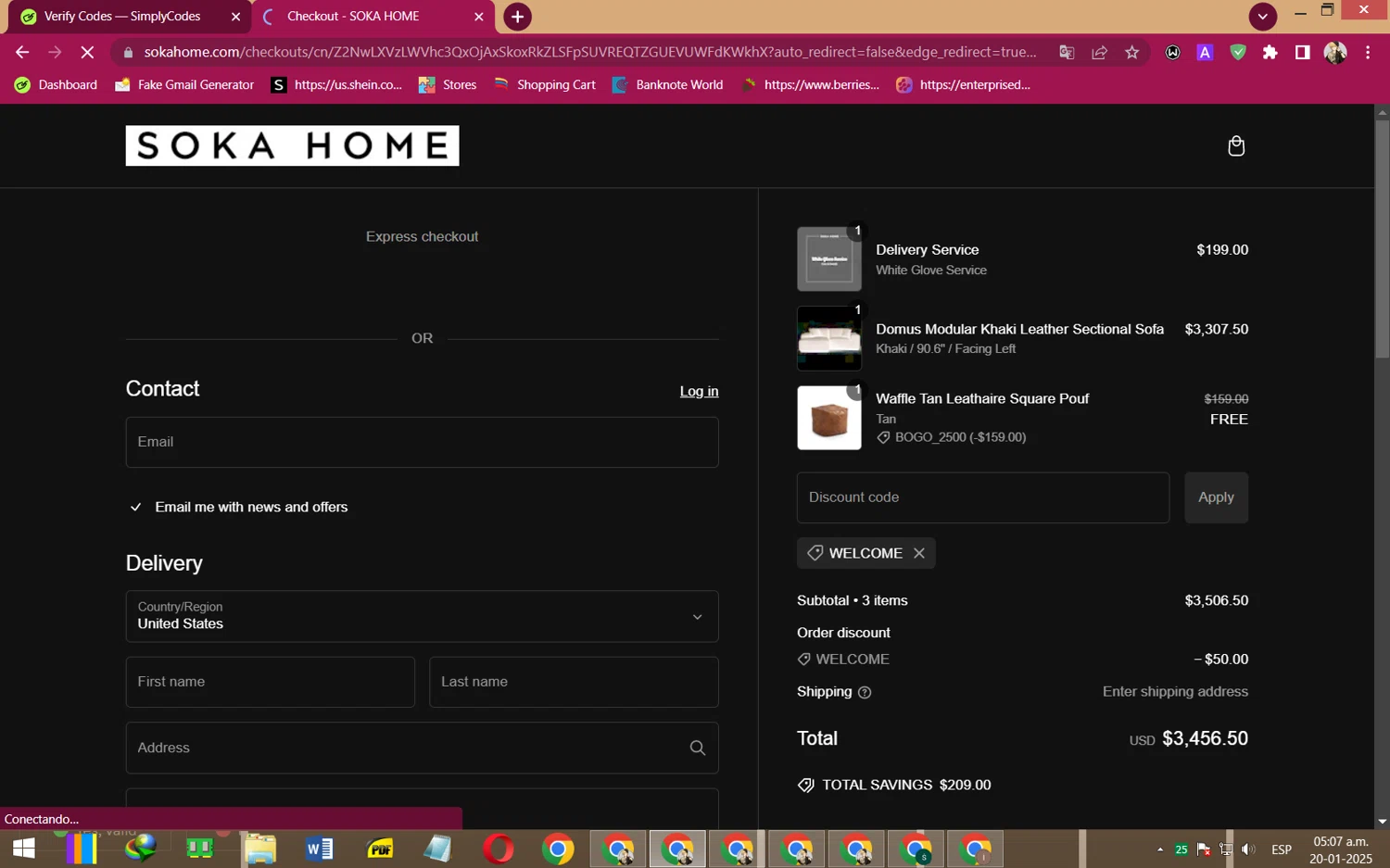Screen dimensions: 1390x868
Task: Open the Extensions puzzle icon
Action: [x=1270, y=53]
